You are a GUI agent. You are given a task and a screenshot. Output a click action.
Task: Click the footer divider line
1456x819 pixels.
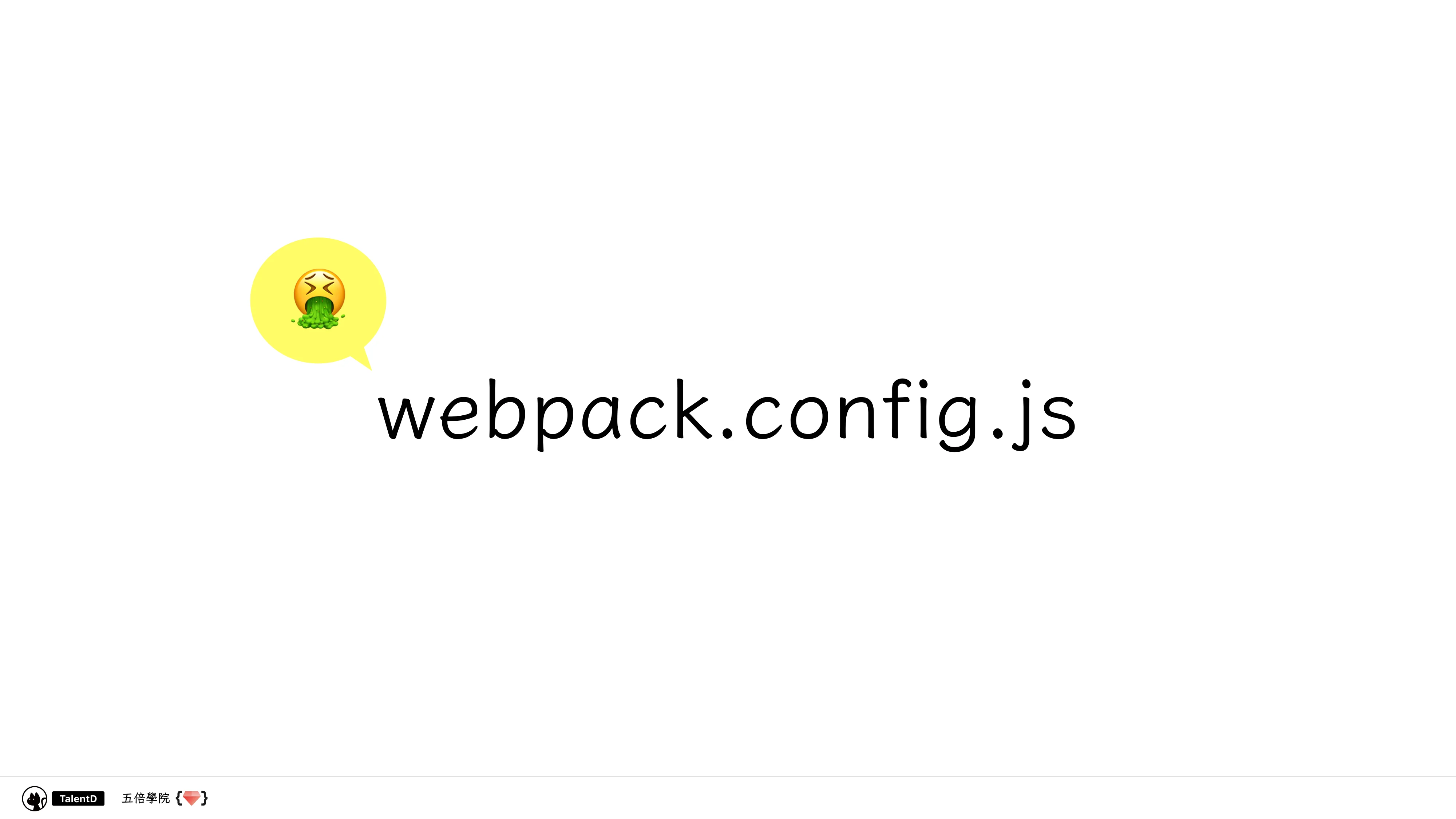point(728,776)
